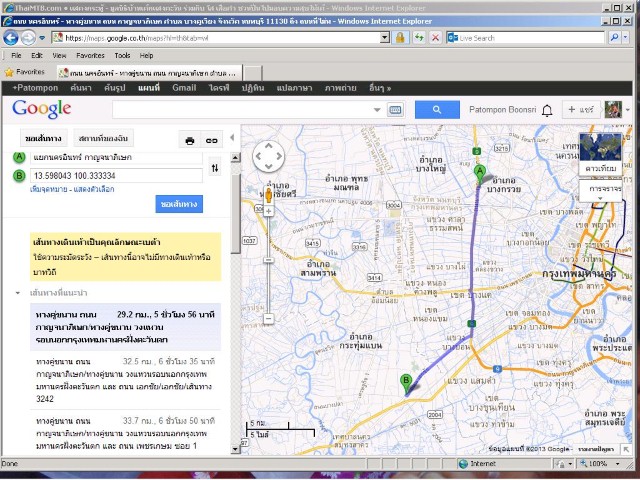Click the directions panel scroll down arrow

click(x=236, y=449)
